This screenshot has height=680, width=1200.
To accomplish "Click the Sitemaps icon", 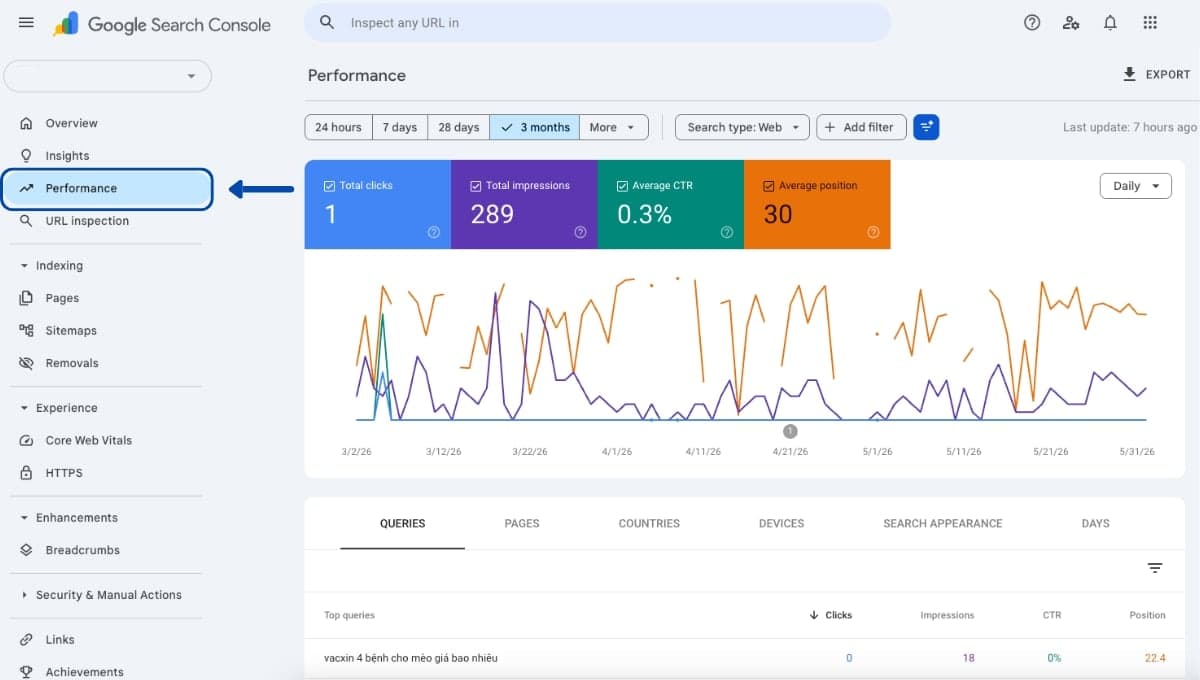I will [x=27, y=331].
